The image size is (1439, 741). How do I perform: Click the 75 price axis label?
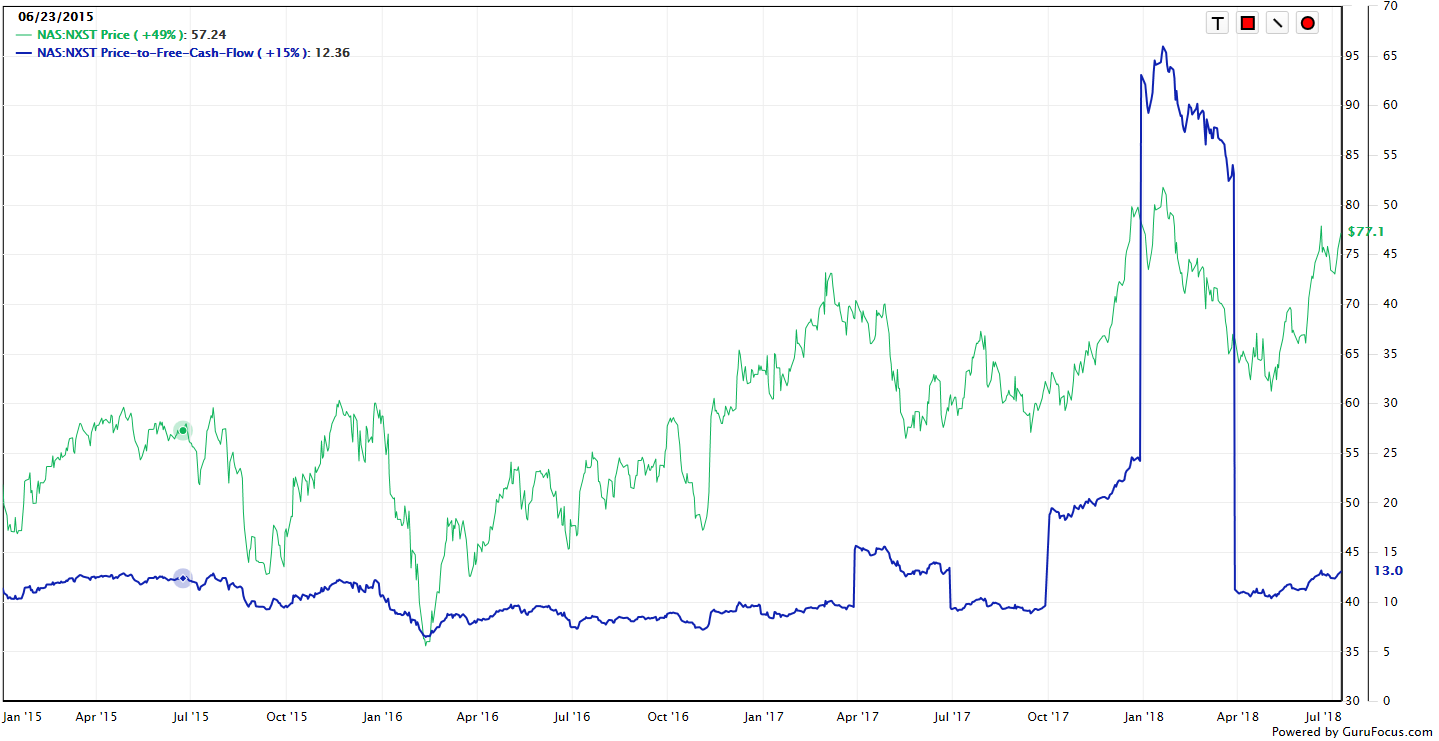tap(1352, 254)
